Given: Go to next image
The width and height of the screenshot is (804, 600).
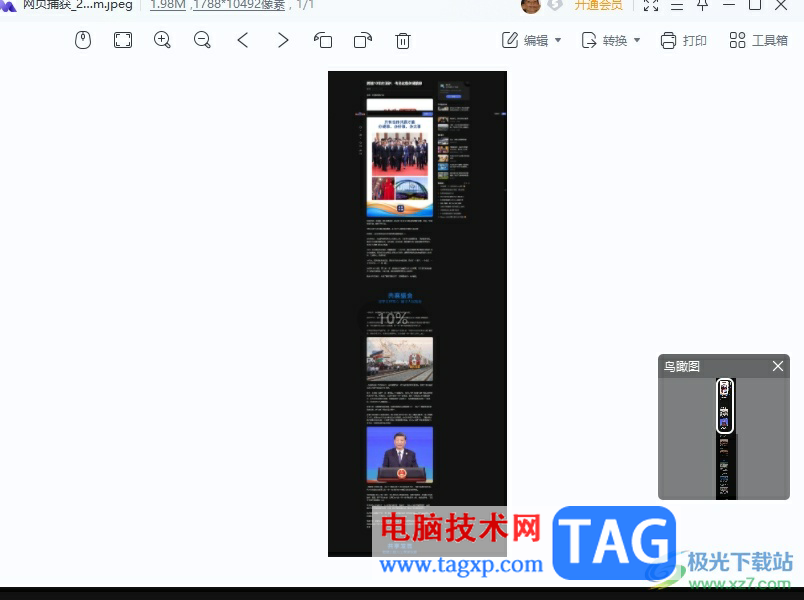Looking at the screenshot, I should [283, 40].
